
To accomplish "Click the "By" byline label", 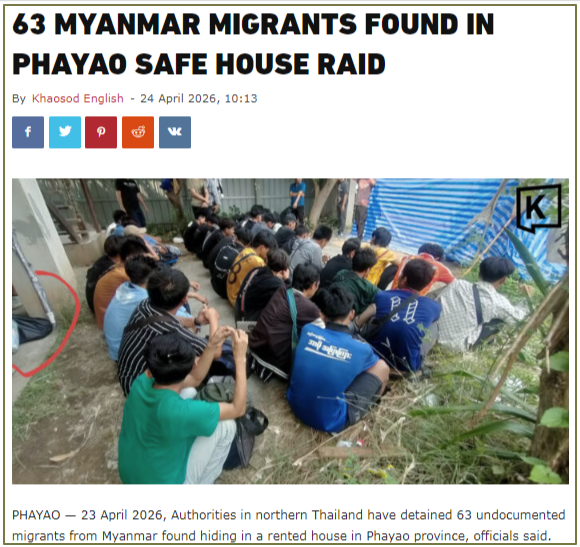I will click(19, 99).
